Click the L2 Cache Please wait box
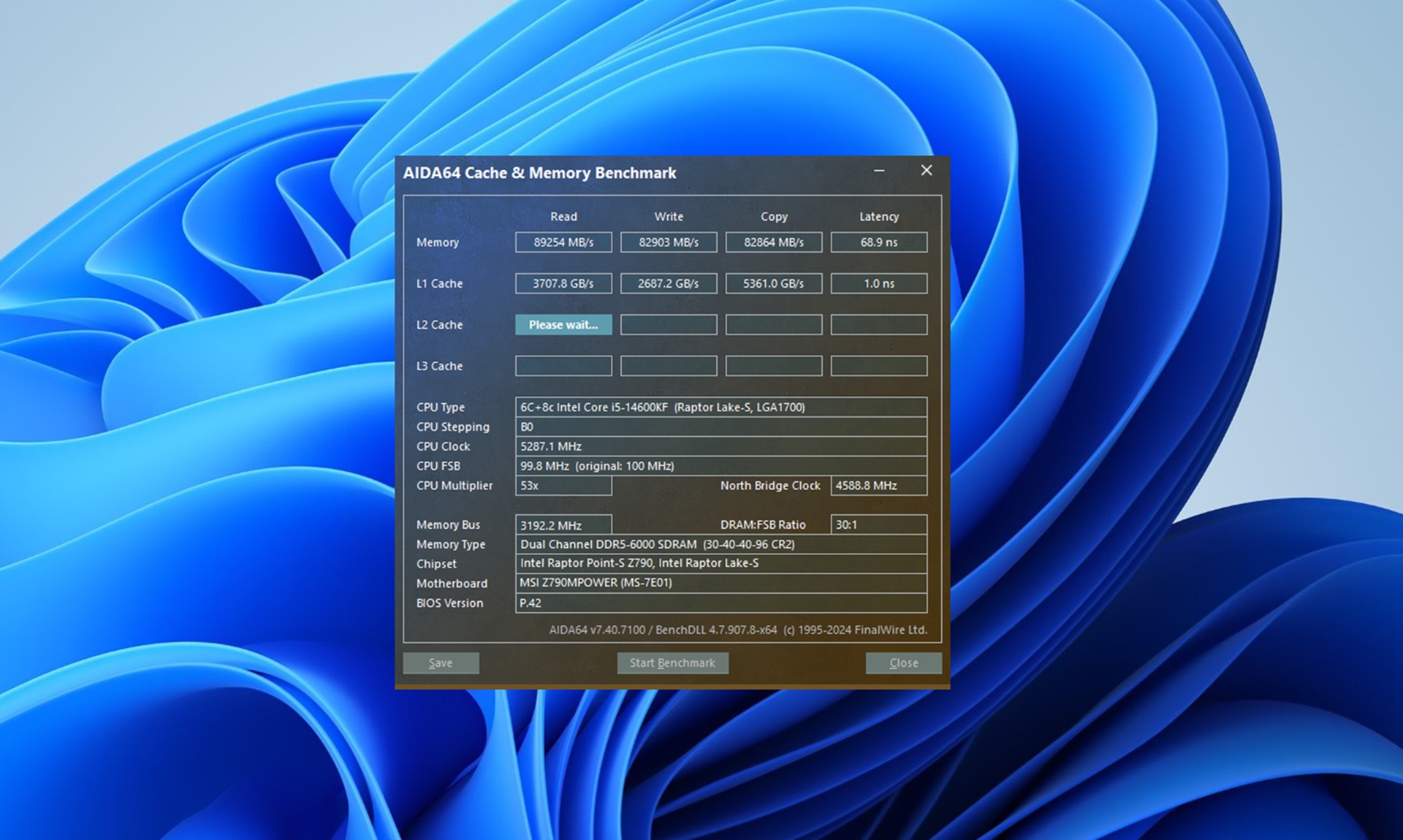The height and width of the screenshot is (840, 1403). [563, 325]
